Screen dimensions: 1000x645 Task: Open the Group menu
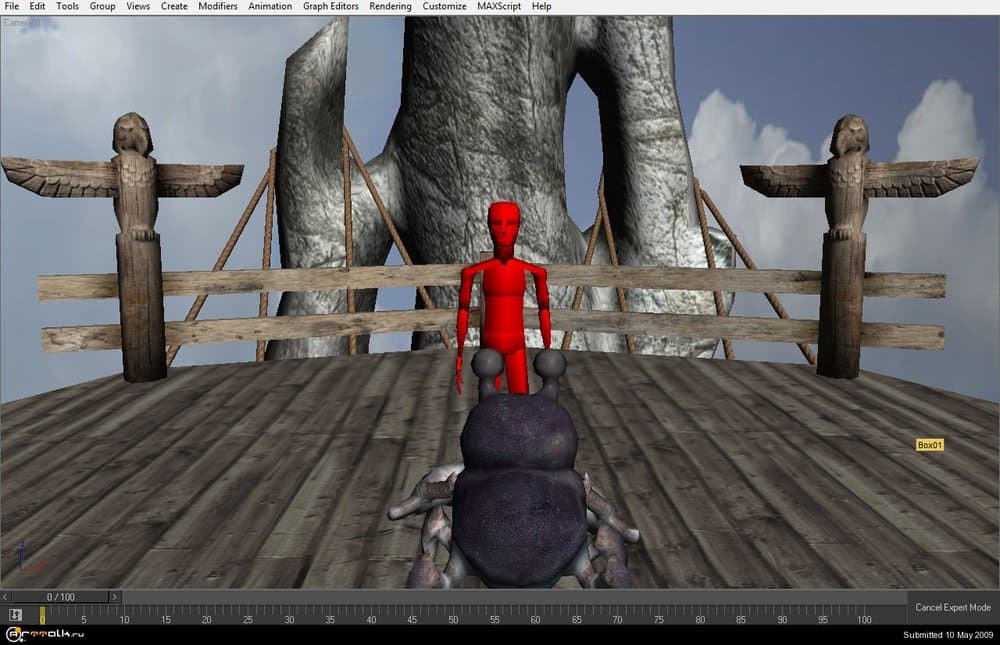[102, 6]
